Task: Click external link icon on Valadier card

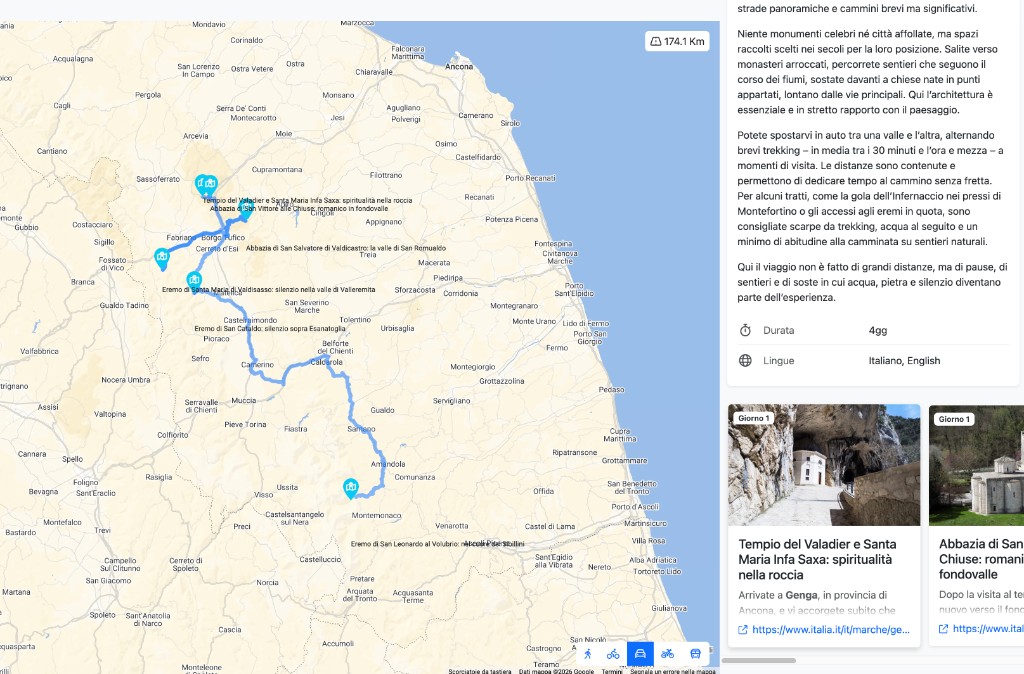Action: (743, 630)
